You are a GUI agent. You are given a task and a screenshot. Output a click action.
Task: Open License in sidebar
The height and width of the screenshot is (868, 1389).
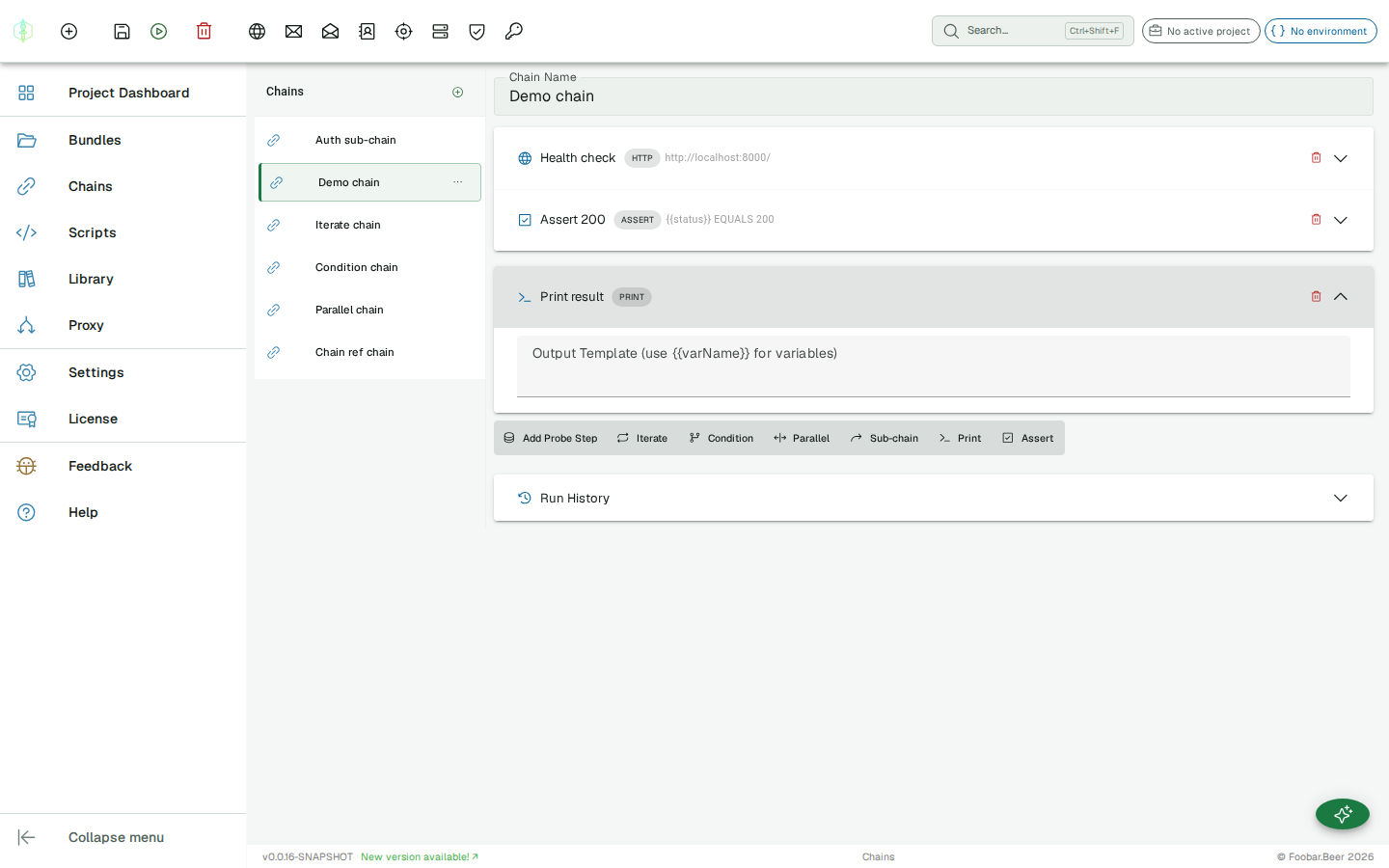[x=123, y=419]
